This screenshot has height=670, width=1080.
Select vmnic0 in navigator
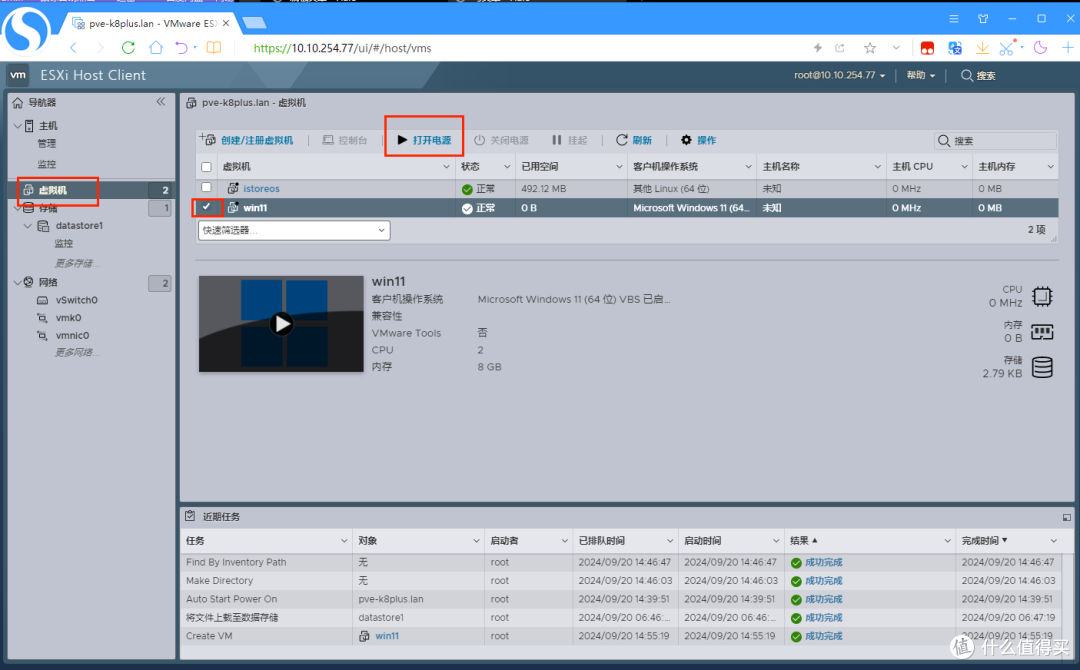[x=72, y=336]
